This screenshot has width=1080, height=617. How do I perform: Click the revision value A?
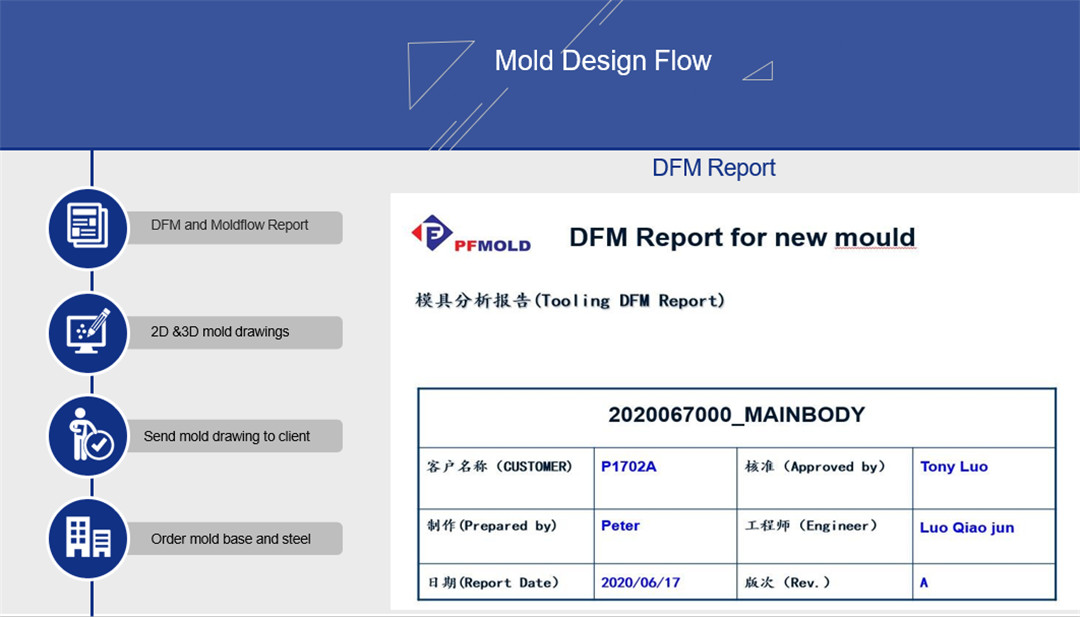924,583
